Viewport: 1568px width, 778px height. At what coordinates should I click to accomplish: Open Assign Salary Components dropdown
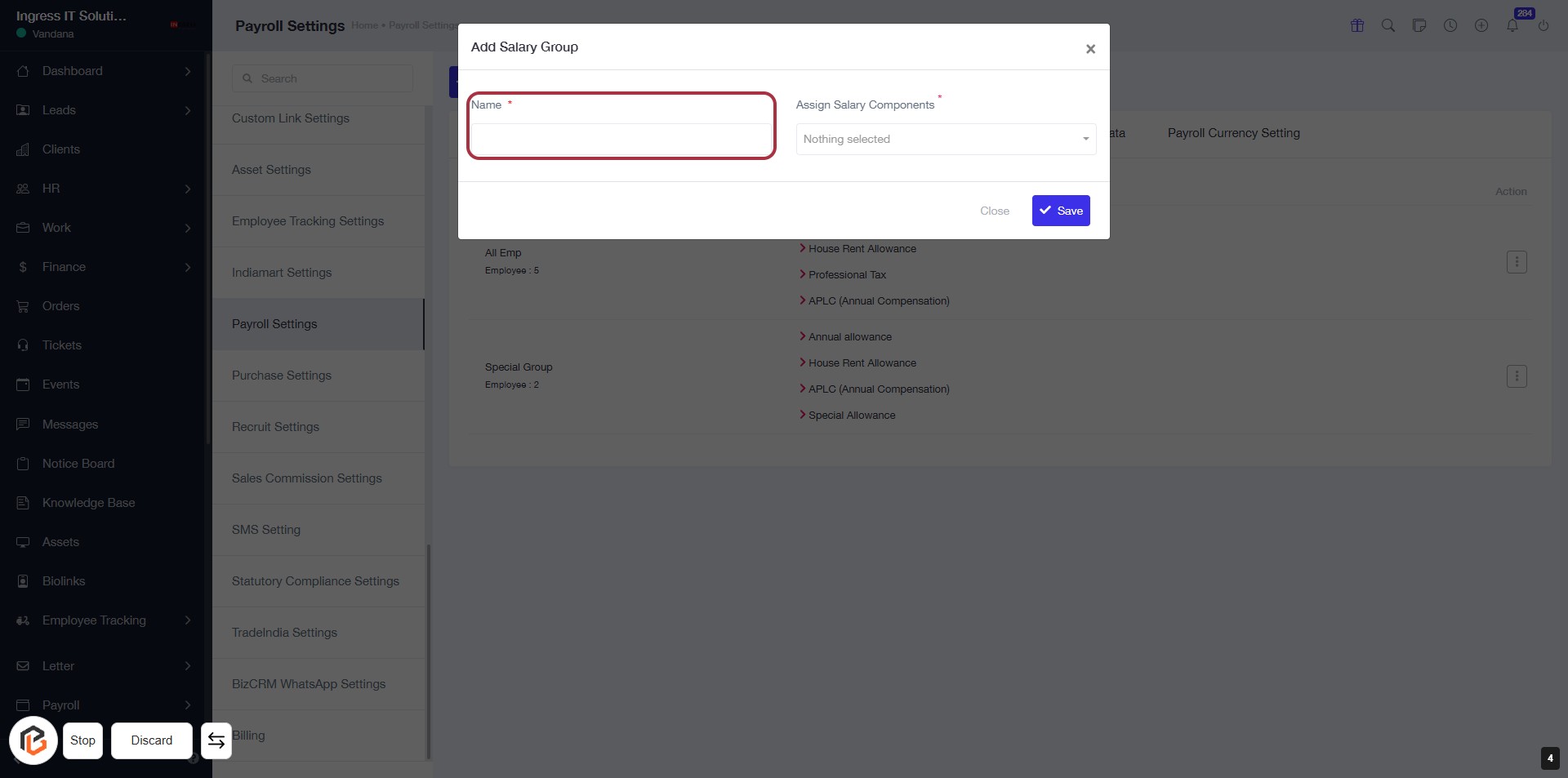point(945,140)
